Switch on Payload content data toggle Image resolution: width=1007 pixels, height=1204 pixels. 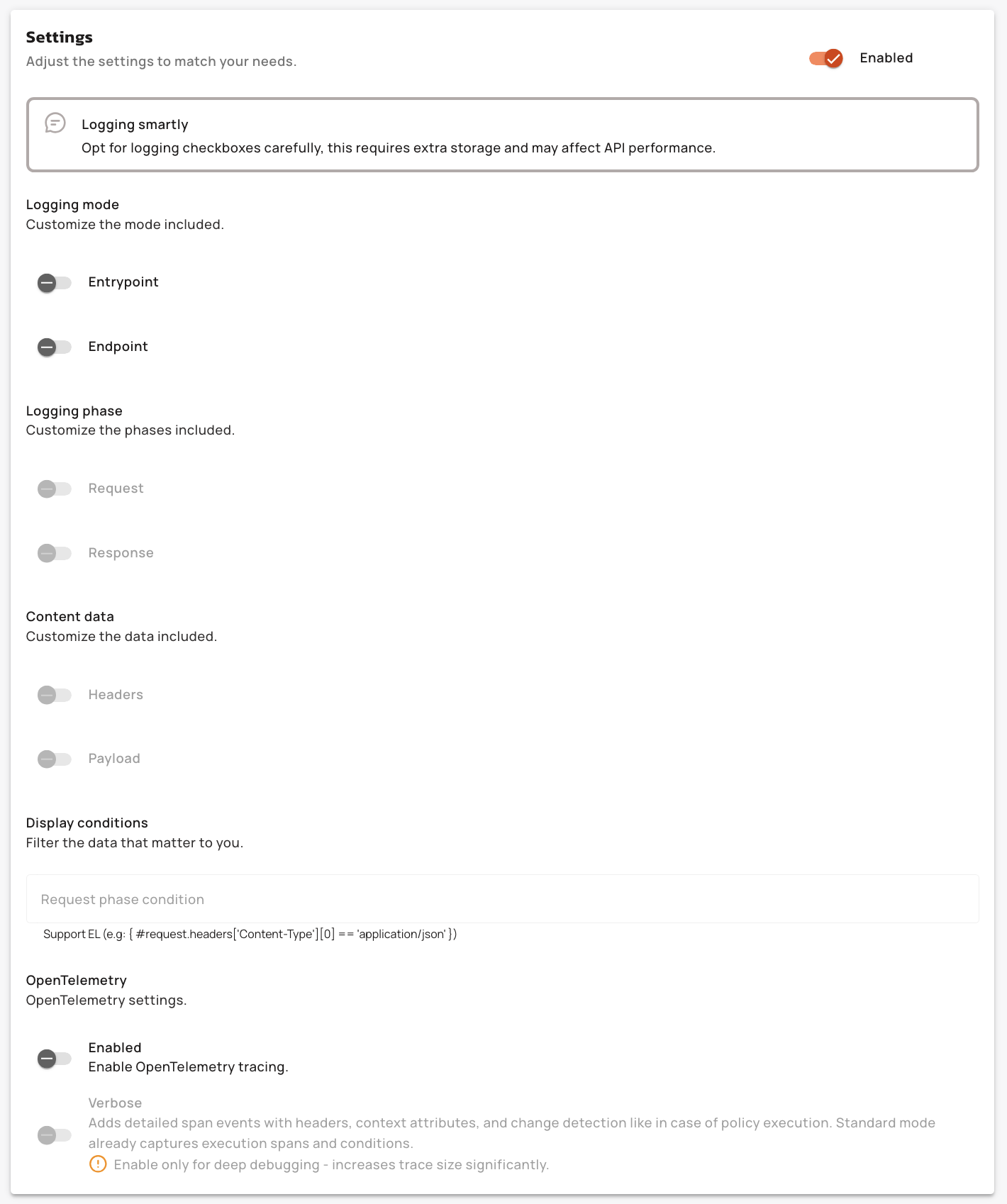point(55,759)
